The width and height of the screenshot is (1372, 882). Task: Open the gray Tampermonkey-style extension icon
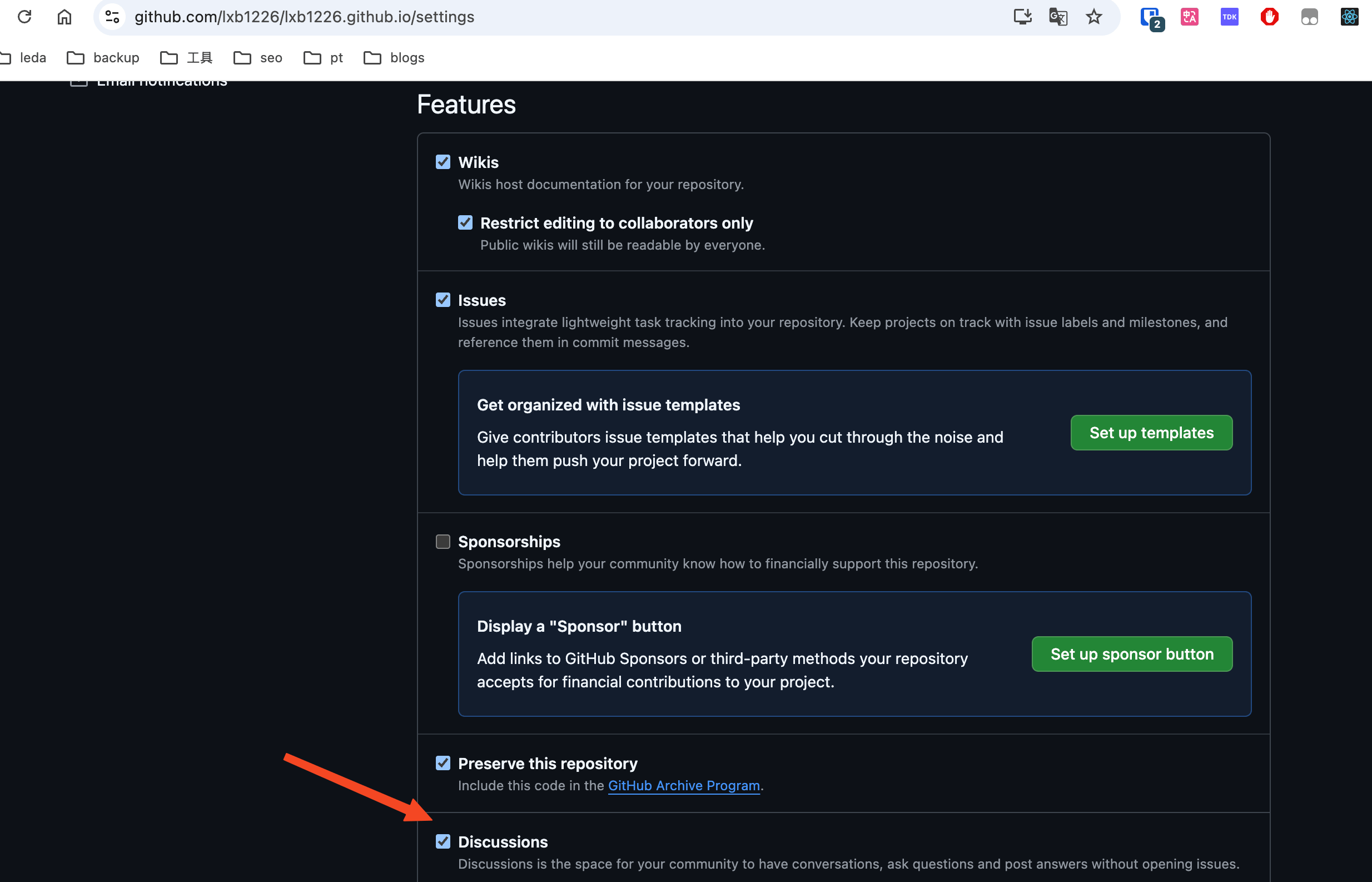tap(1309, 17)
